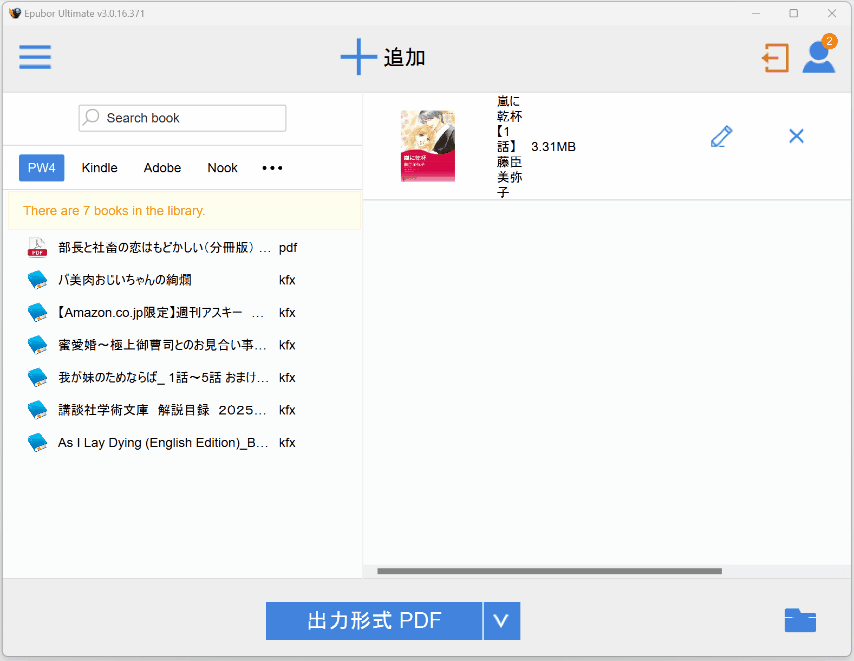854x661 pixels.
Task: Switch to the Adobe tab
Action: 162,168
